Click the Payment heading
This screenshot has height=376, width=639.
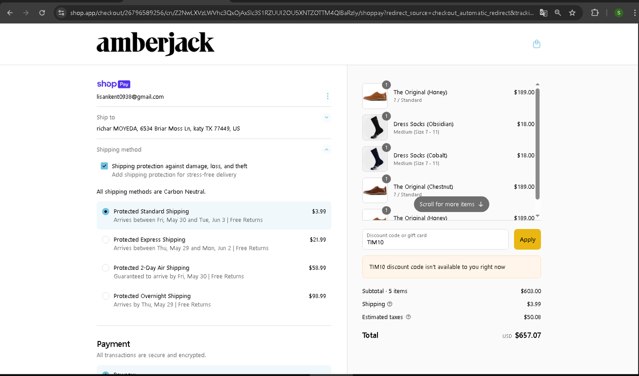click(113, 344)
